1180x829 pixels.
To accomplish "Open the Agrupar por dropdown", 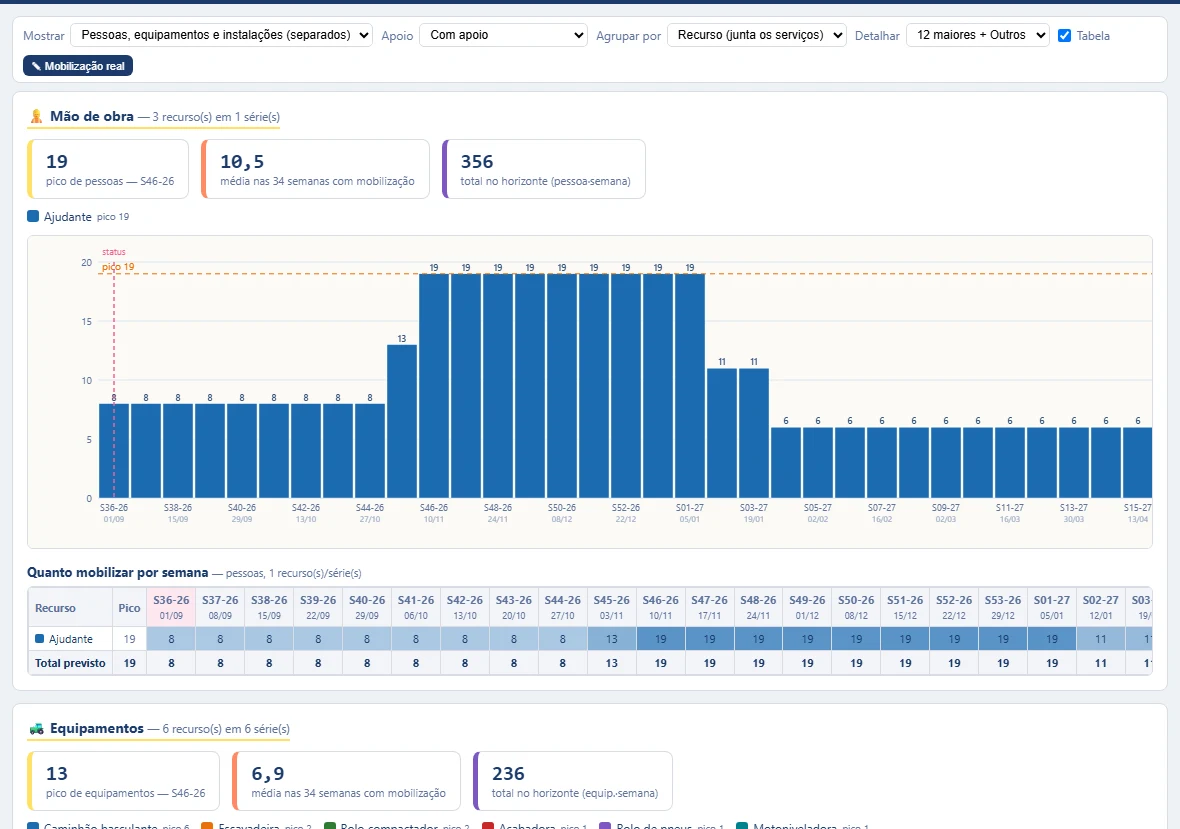I will (x=757, y=35).
